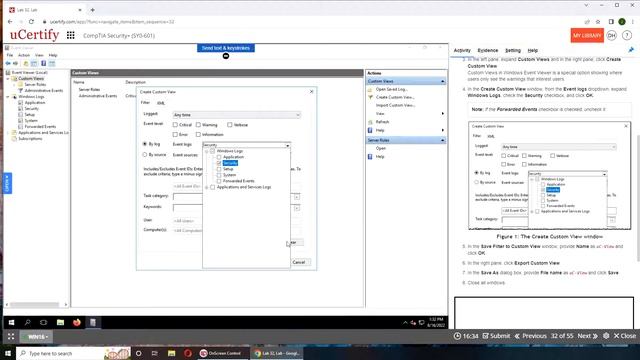Open the DH user avatar menu

(x=611, y=36)
